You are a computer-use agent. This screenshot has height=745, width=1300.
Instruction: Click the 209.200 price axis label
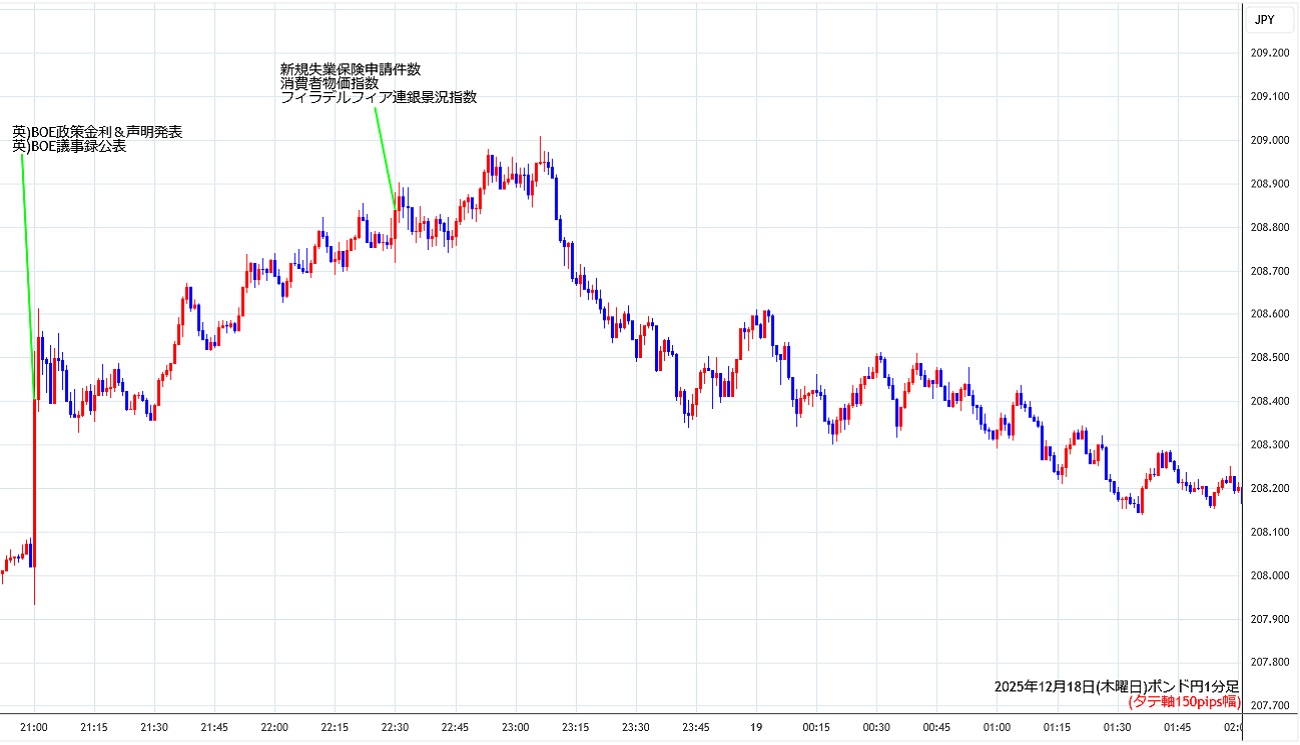[x=1270, y=53]
